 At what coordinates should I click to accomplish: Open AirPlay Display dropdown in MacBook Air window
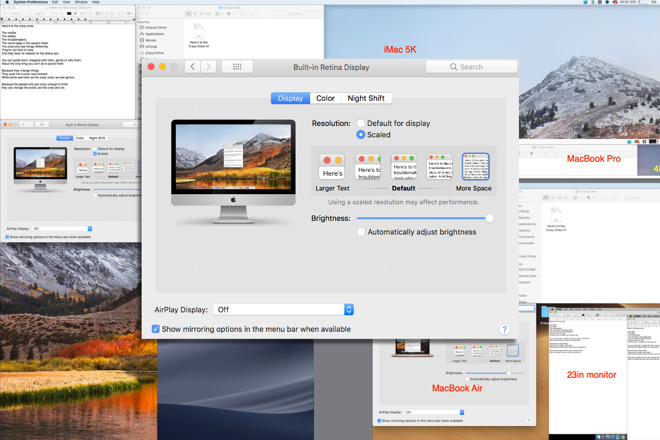[434, 412]
